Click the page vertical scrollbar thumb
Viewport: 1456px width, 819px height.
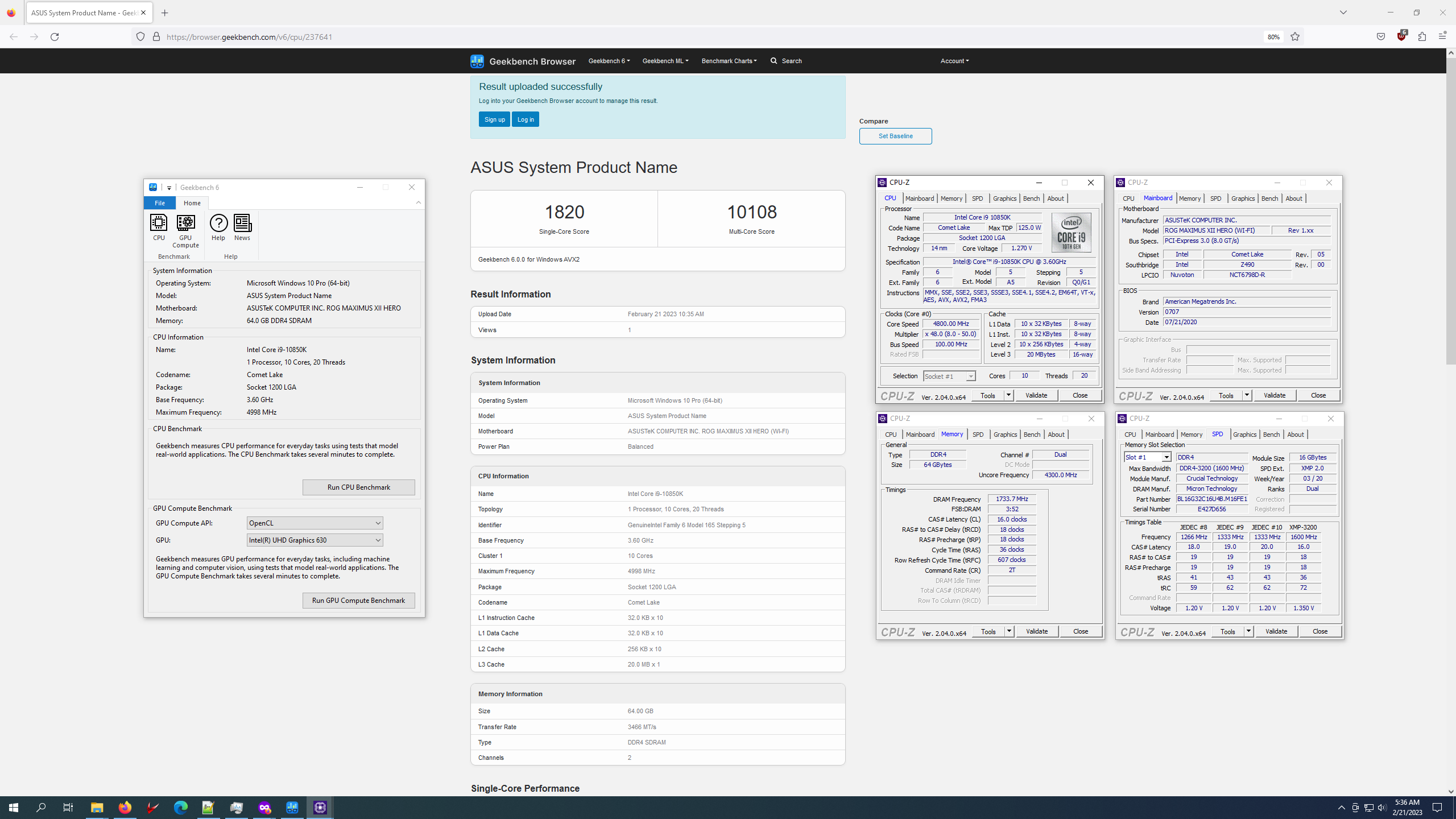click(x=1451, y=210)
